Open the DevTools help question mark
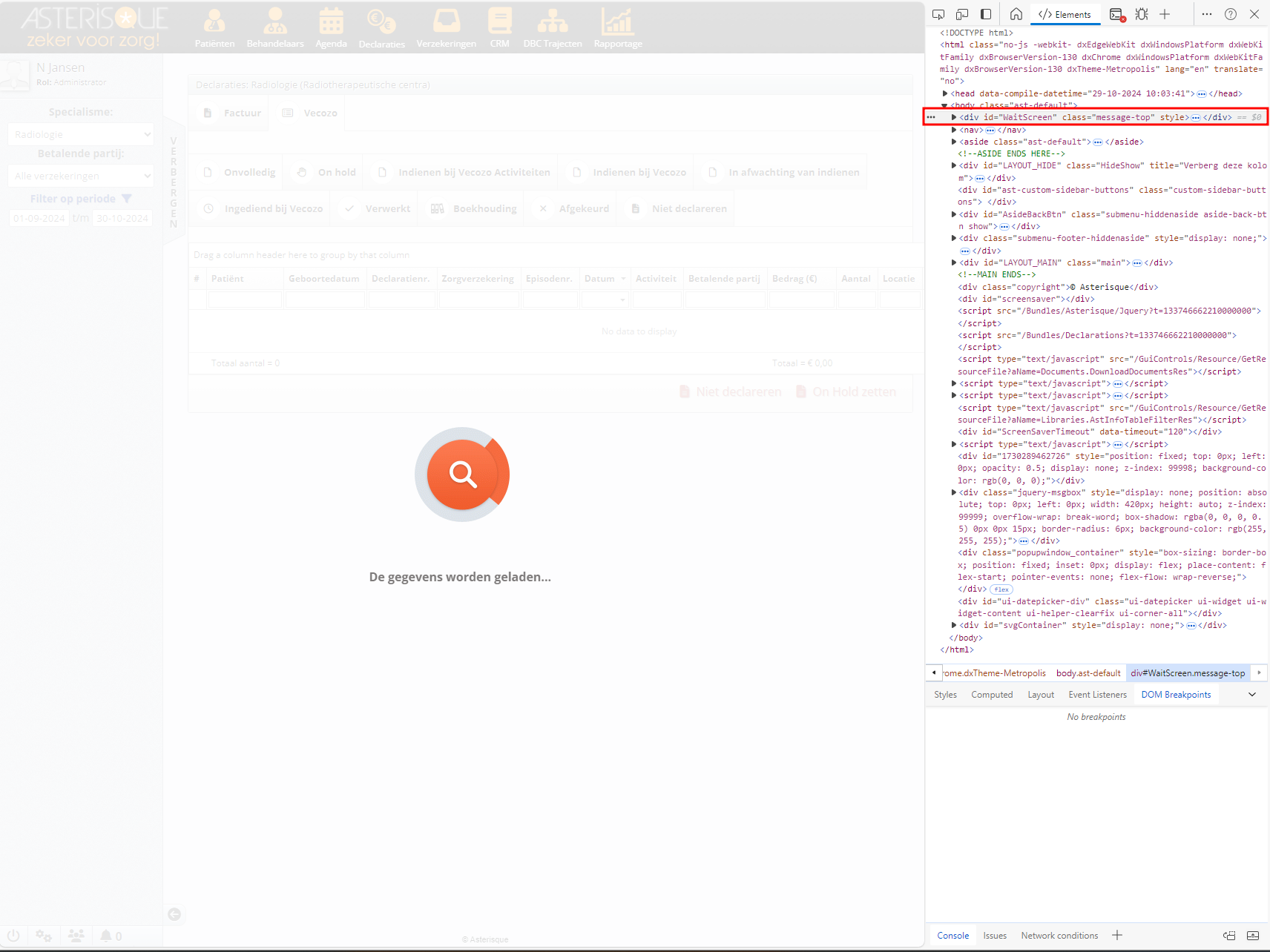The image size is (1270, 952). coord(1231,14)
